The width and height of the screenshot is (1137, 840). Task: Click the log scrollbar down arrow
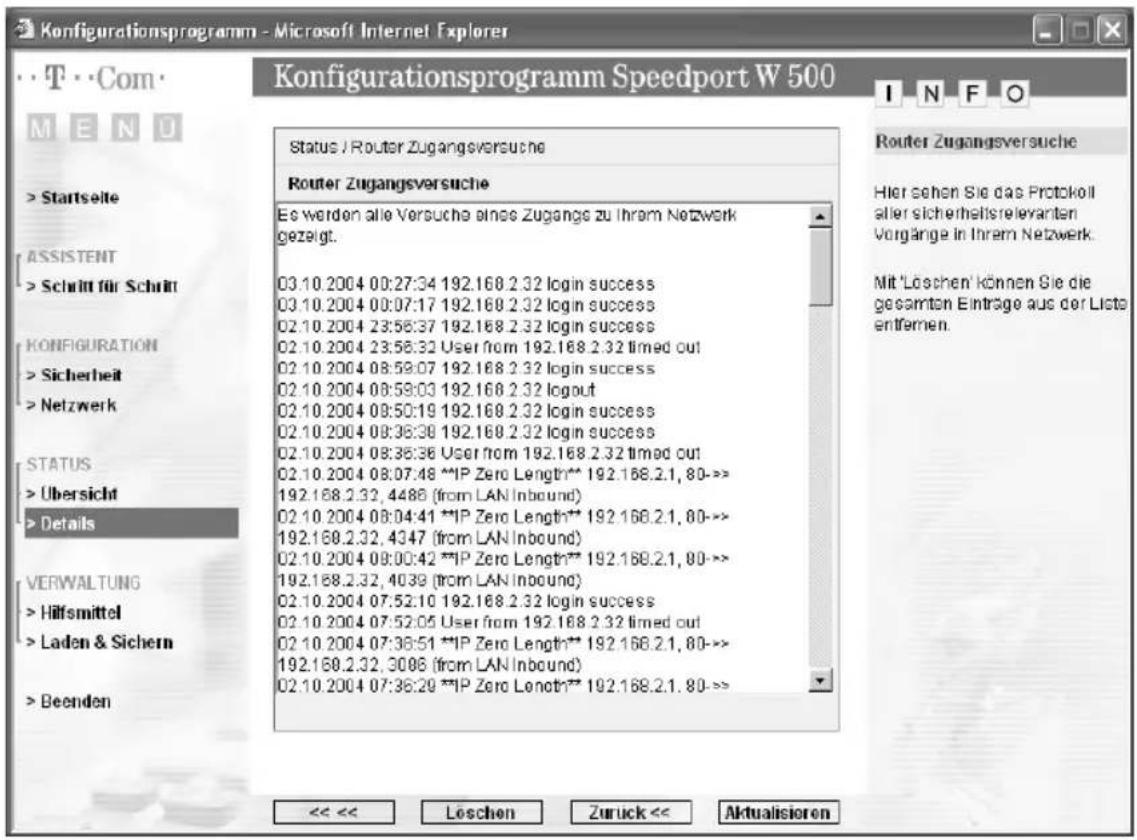pyautogui.click(x=820, y=680)
